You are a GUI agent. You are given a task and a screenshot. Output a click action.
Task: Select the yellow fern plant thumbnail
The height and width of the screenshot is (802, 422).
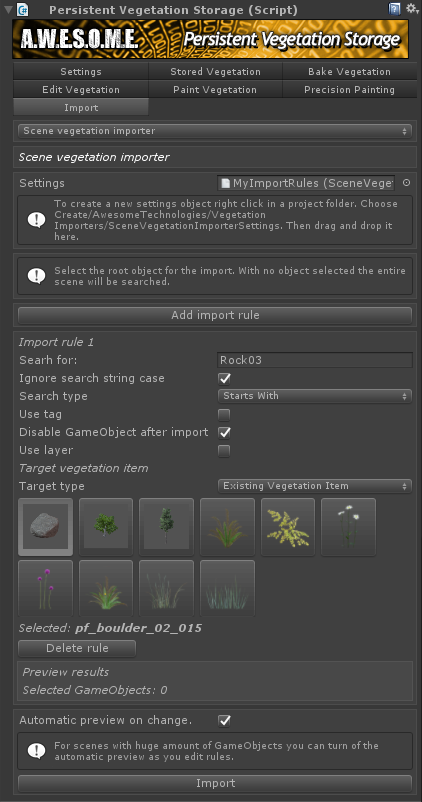click(288, 527)
